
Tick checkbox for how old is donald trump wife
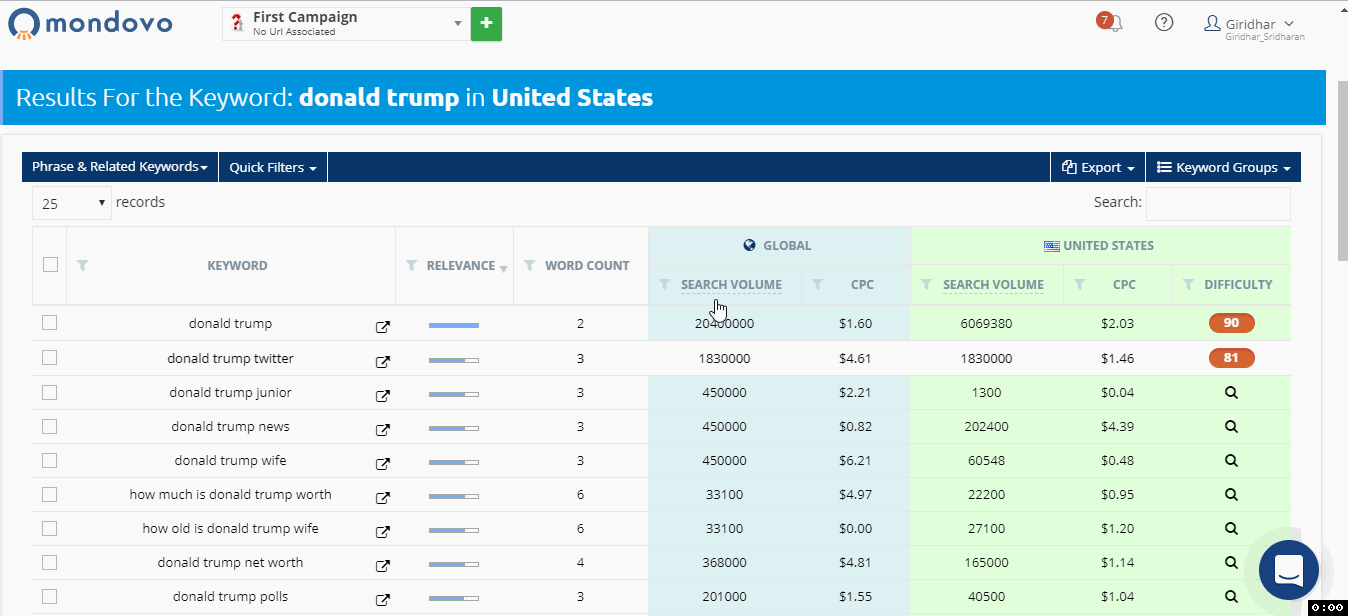50,528
